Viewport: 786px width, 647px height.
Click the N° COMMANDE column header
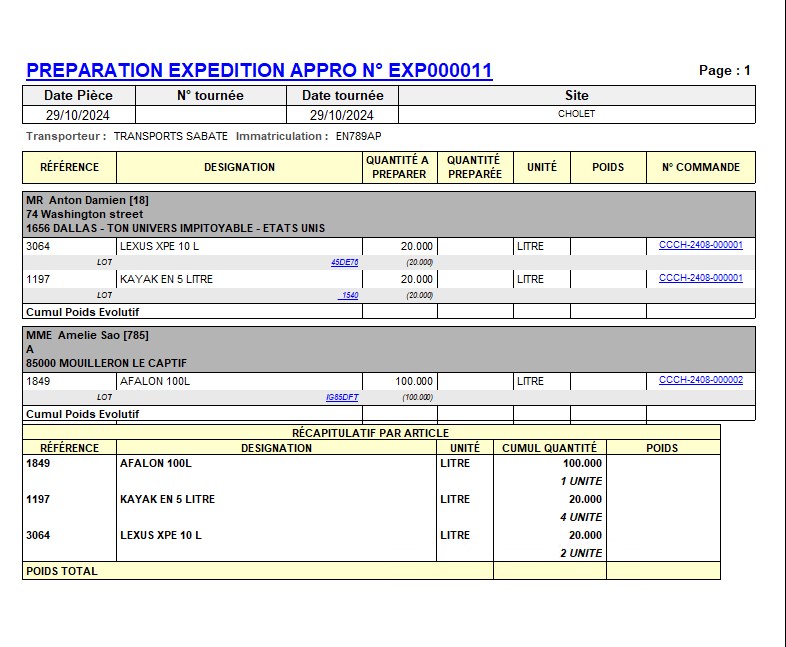(x=700, y=168)
